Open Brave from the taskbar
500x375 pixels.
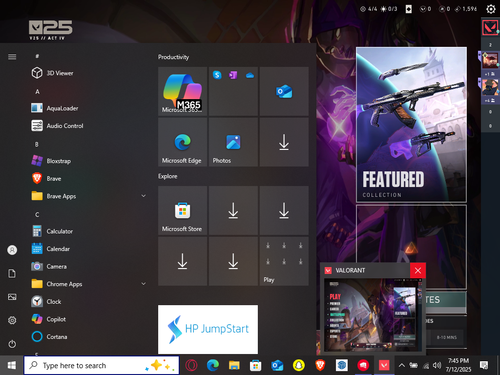point(320,365)
